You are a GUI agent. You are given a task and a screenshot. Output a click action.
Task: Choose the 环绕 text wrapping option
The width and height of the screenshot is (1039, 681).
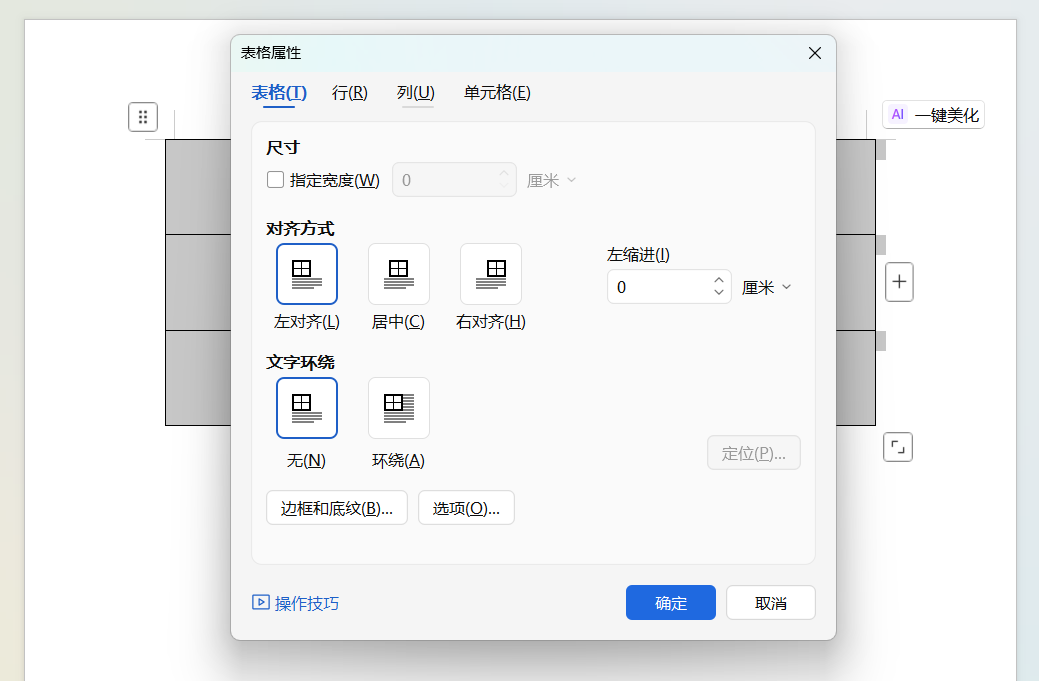[398, 407]
